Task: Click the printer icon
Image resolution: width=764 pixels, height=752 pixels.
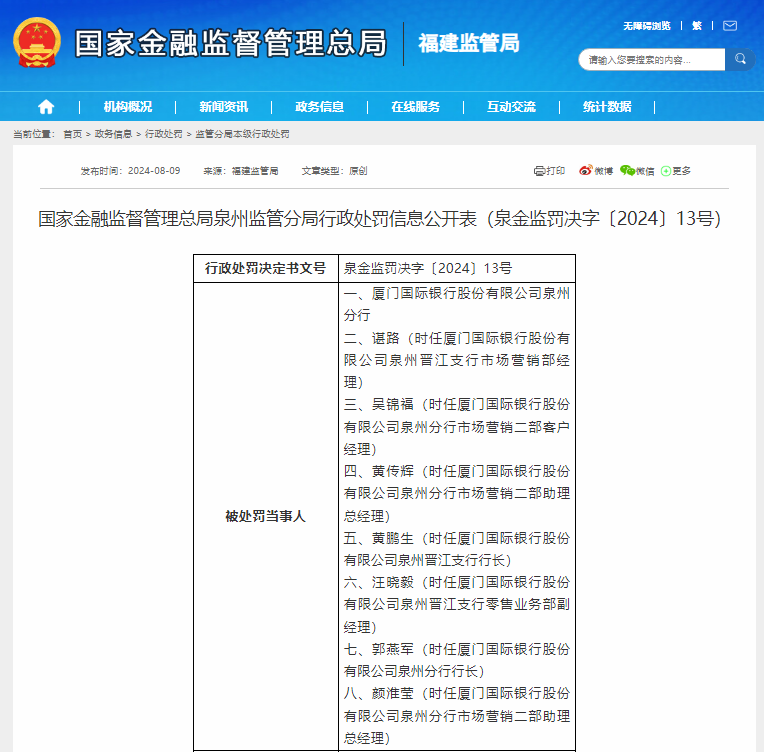Action: (x=539, y=171)
